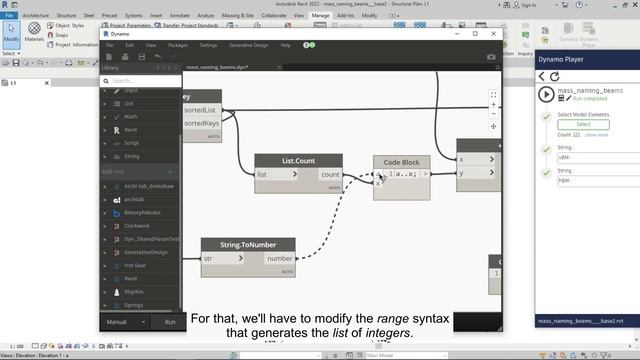640x360 pixels.
Task: Click the Revit R application icon
Action: pos(5,4)
